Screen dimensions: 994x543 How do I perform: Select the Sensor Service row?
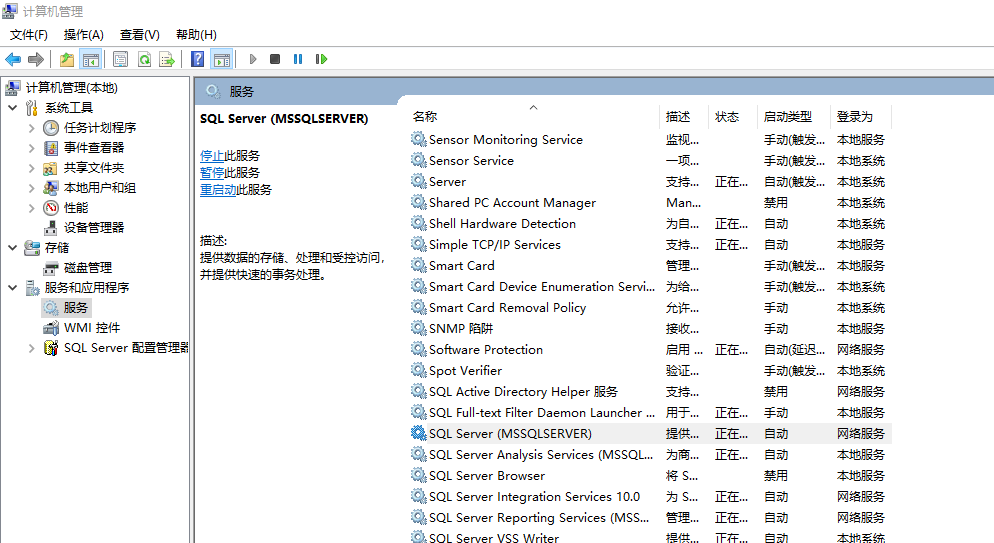pyautogui.click(x=650, y=160)
